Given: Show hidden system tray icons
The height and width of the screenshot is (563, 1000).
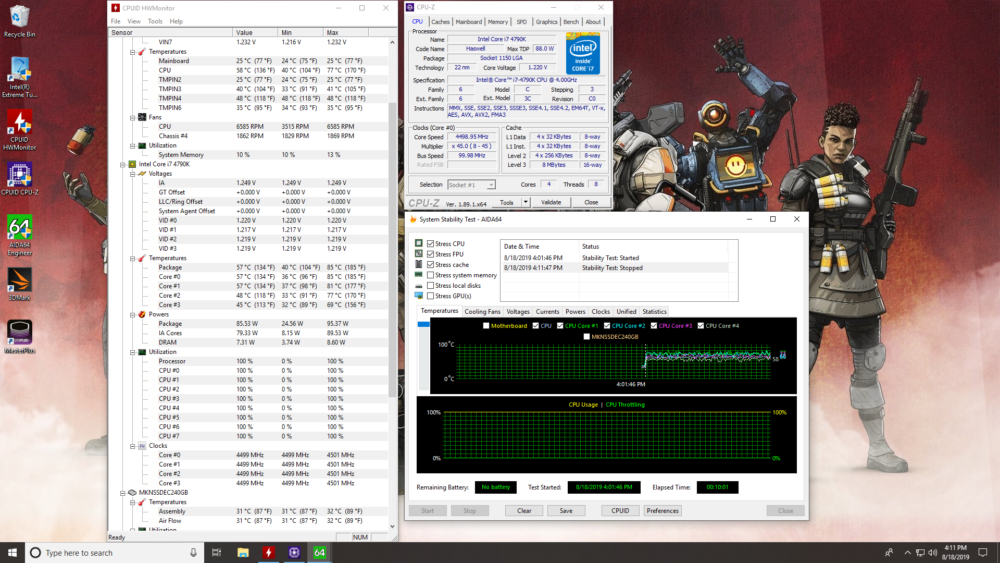Looking at the screenshot, I should point(907,553).
